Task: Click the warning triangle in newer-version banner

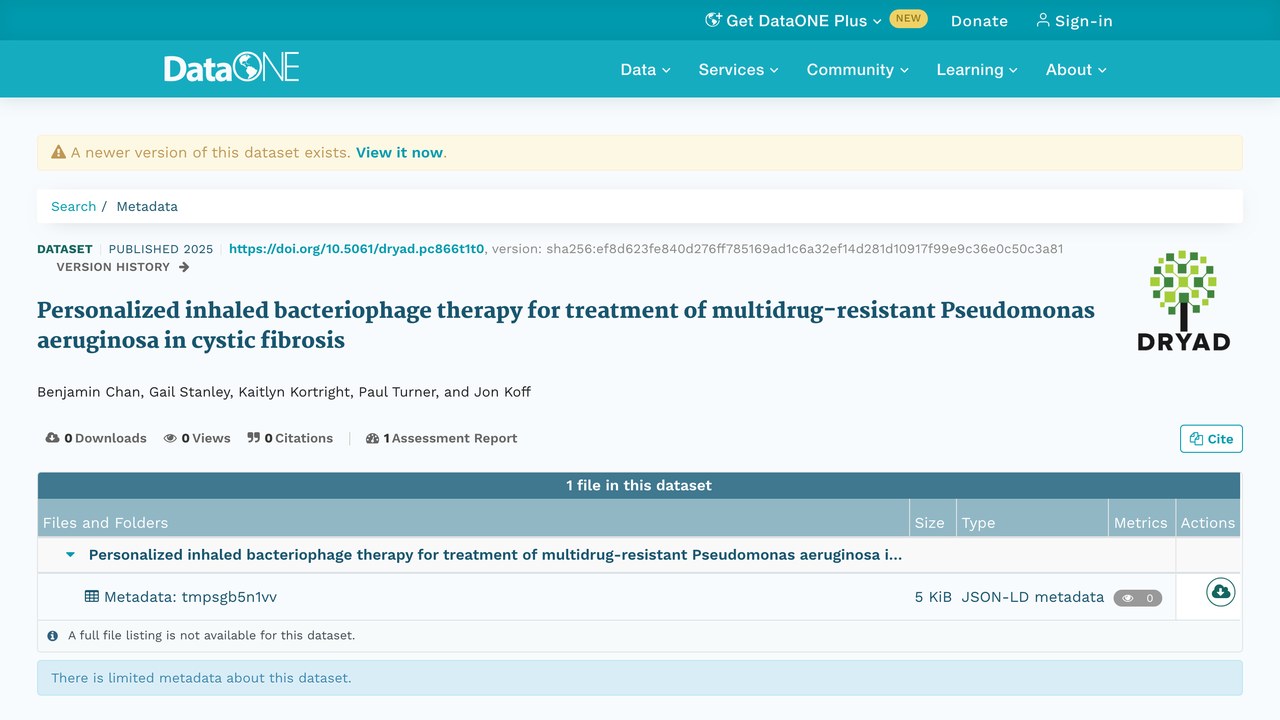Action: click(x=59, y=153)
